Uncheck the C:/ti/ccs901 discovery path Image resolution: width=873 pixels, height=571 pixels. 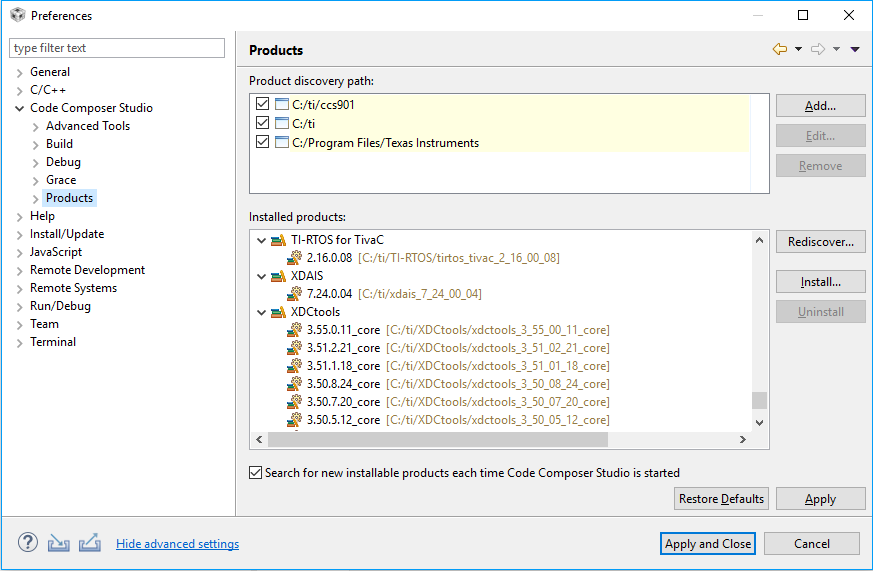[x=262, y=104]
